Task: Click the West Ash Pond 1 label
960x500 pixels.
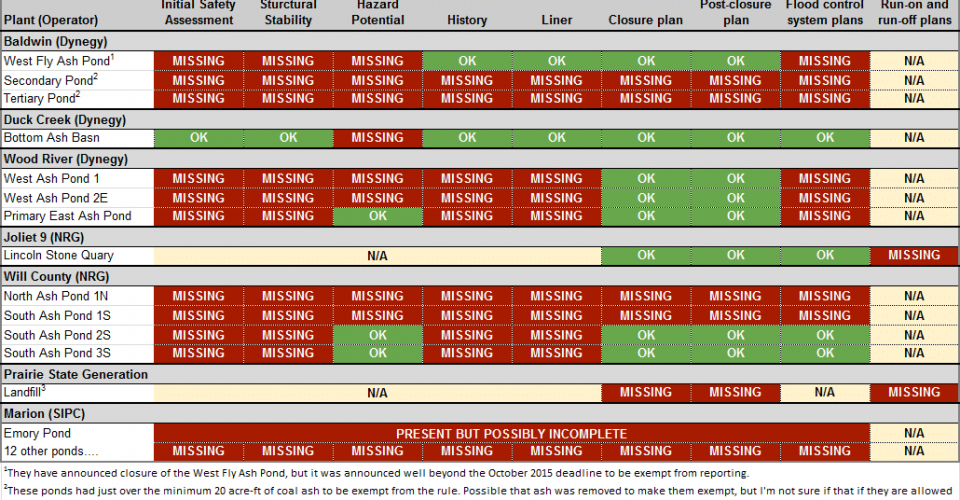Action: click(51, 178)
